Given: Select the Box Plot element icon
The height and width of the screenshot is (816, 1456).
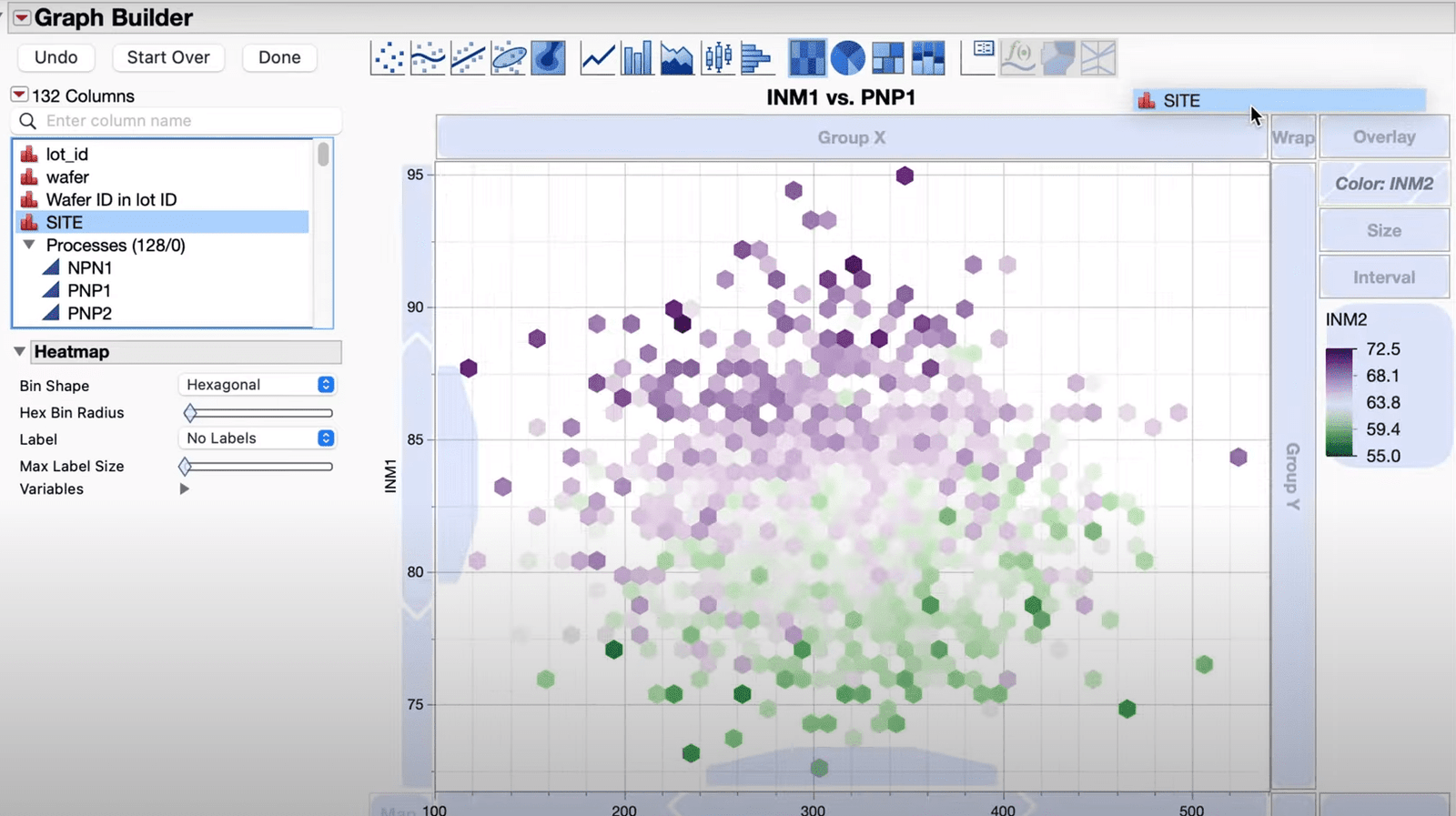Looking at the screenshot, I should (717, 58).
